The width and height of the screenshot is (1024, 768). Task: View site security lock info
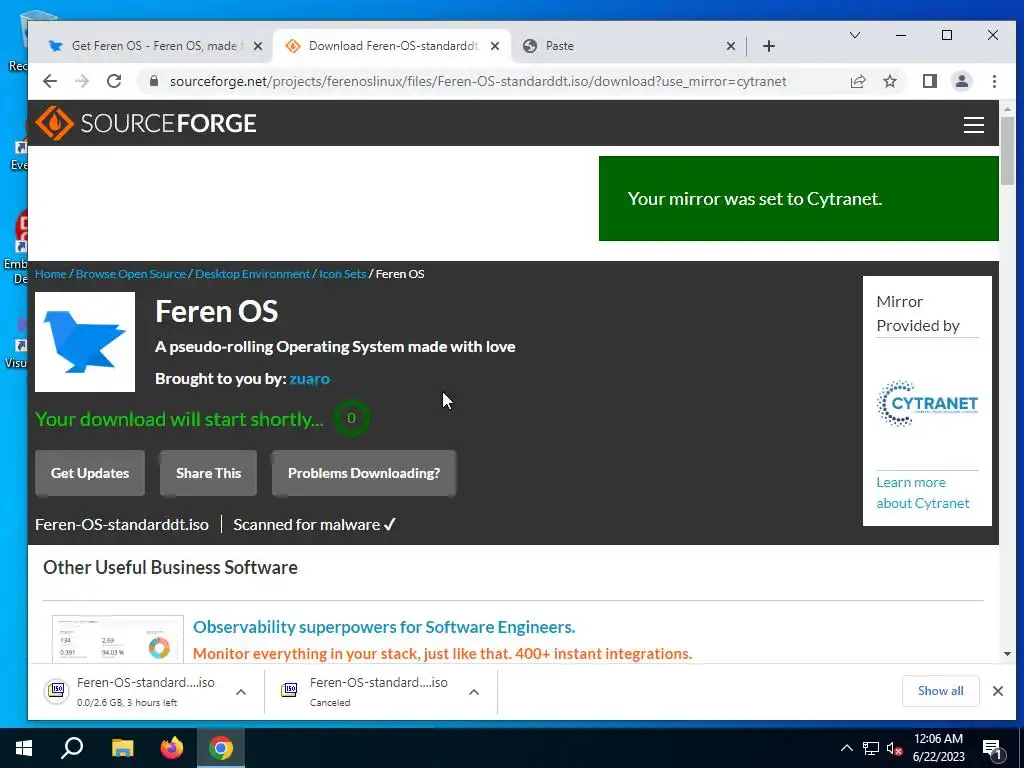pos(154,81)
